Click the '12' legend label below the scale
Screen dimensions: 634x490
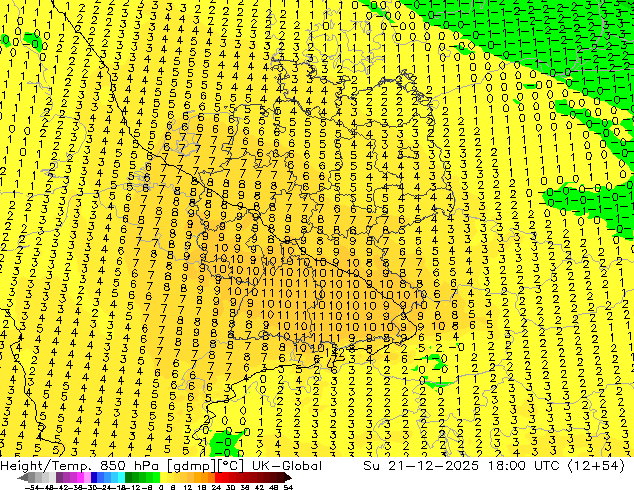[x=187, y=487]
